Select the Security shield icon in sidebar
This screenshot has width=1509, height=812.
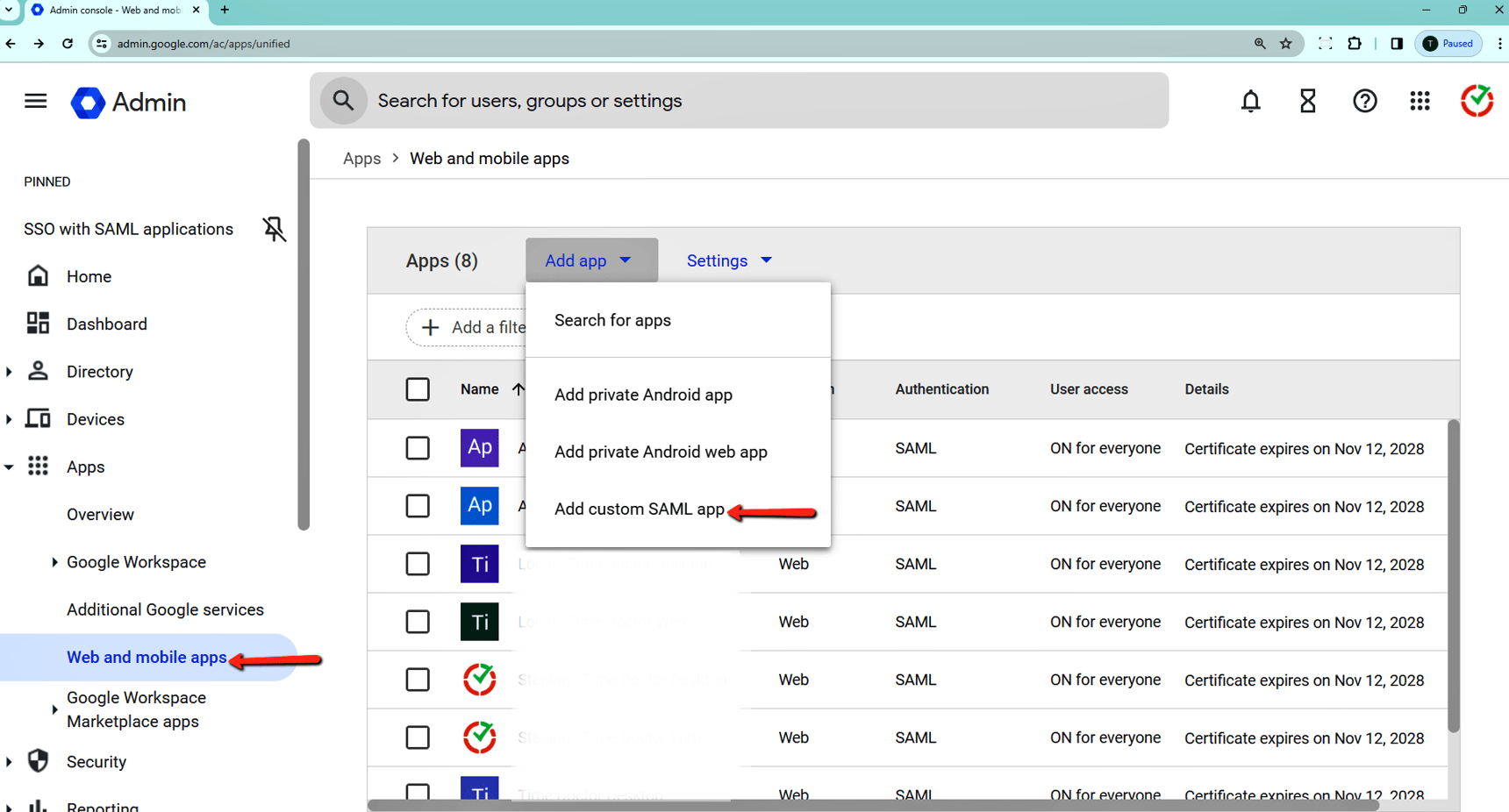point(37,761)
